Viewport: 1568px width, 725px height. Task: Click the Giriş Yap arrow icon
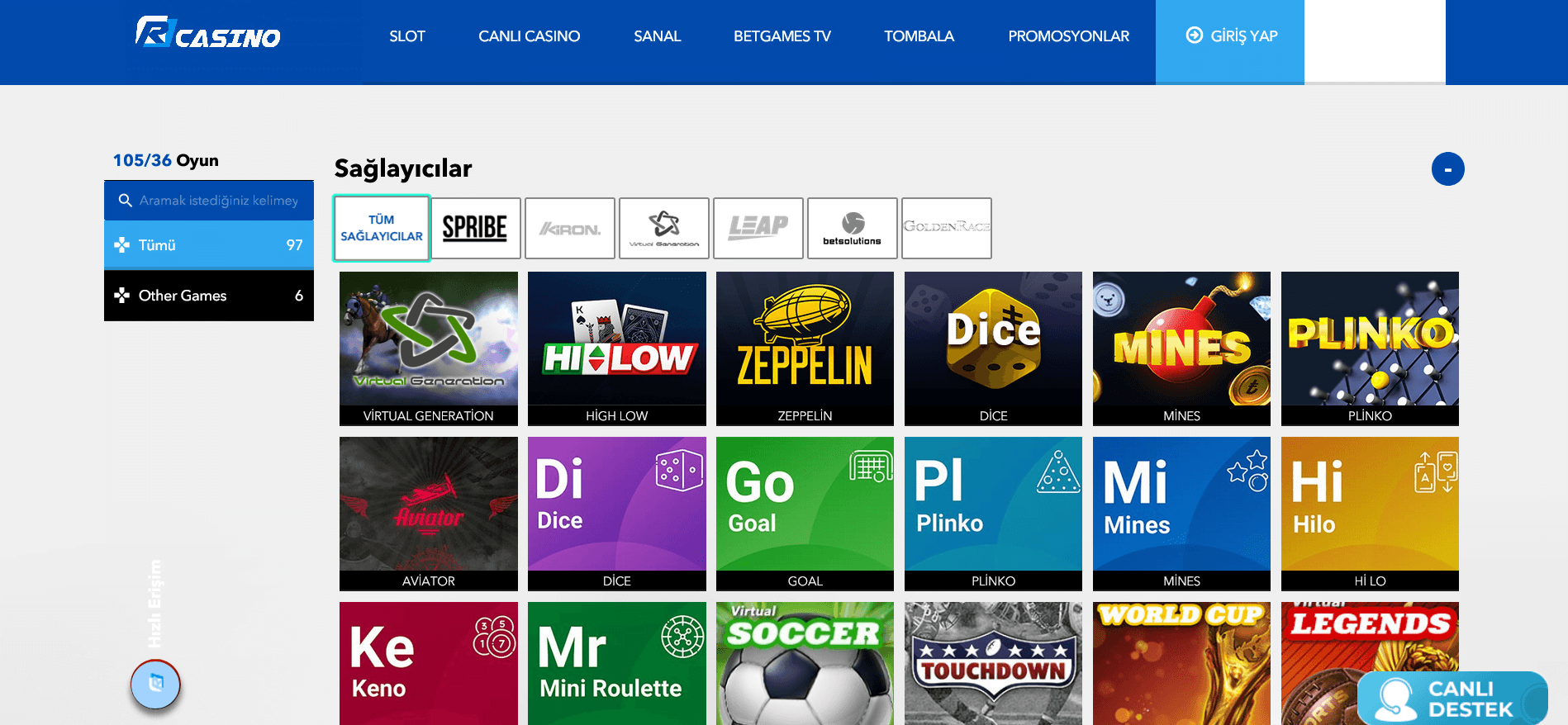[x=1195, y=35]
